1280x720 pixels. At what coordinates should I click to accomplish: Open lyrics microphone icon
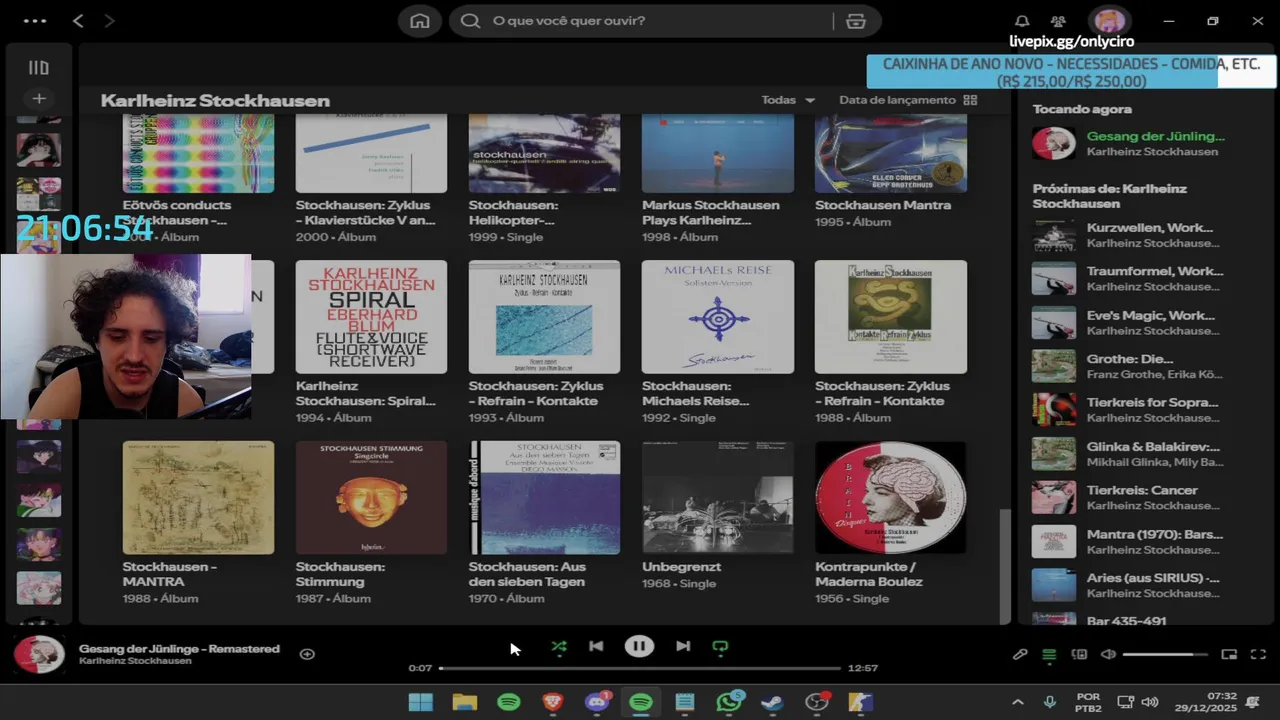tap(1020, 654)
